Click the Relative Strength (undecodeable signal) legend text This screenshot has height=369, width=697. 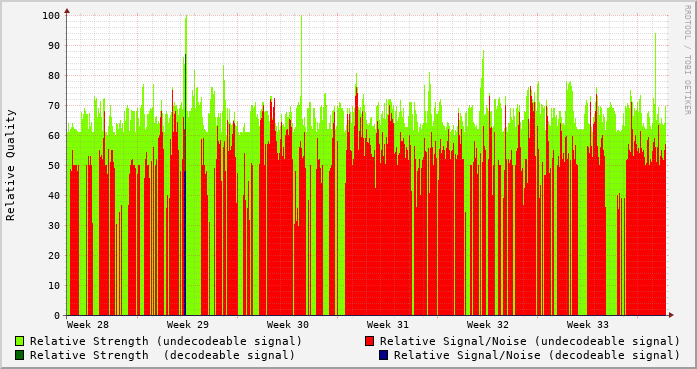(166, 341)
